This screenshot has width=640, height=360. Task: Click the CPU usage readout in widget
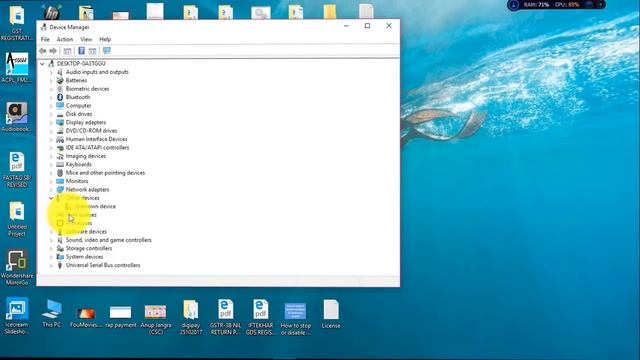click(x=567, y=5)
